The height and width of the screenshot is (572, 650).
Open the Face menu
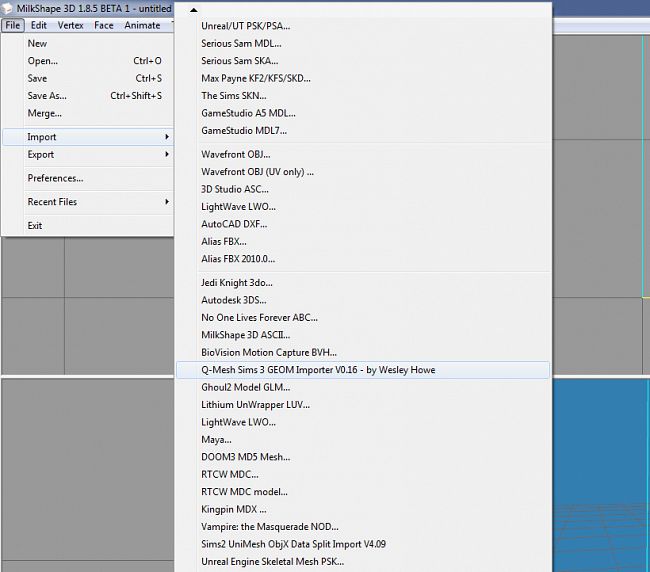(104, 25)
